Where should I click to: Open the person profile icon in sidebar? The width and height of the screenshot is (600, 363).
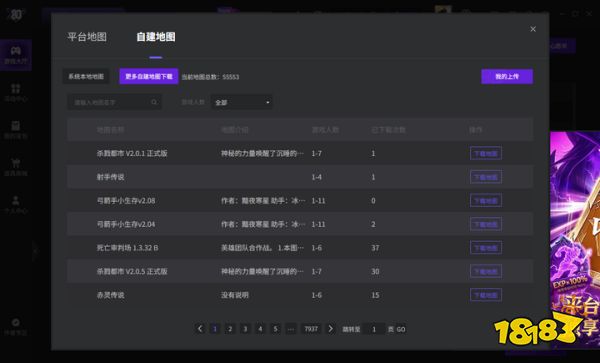click(16, 200)
